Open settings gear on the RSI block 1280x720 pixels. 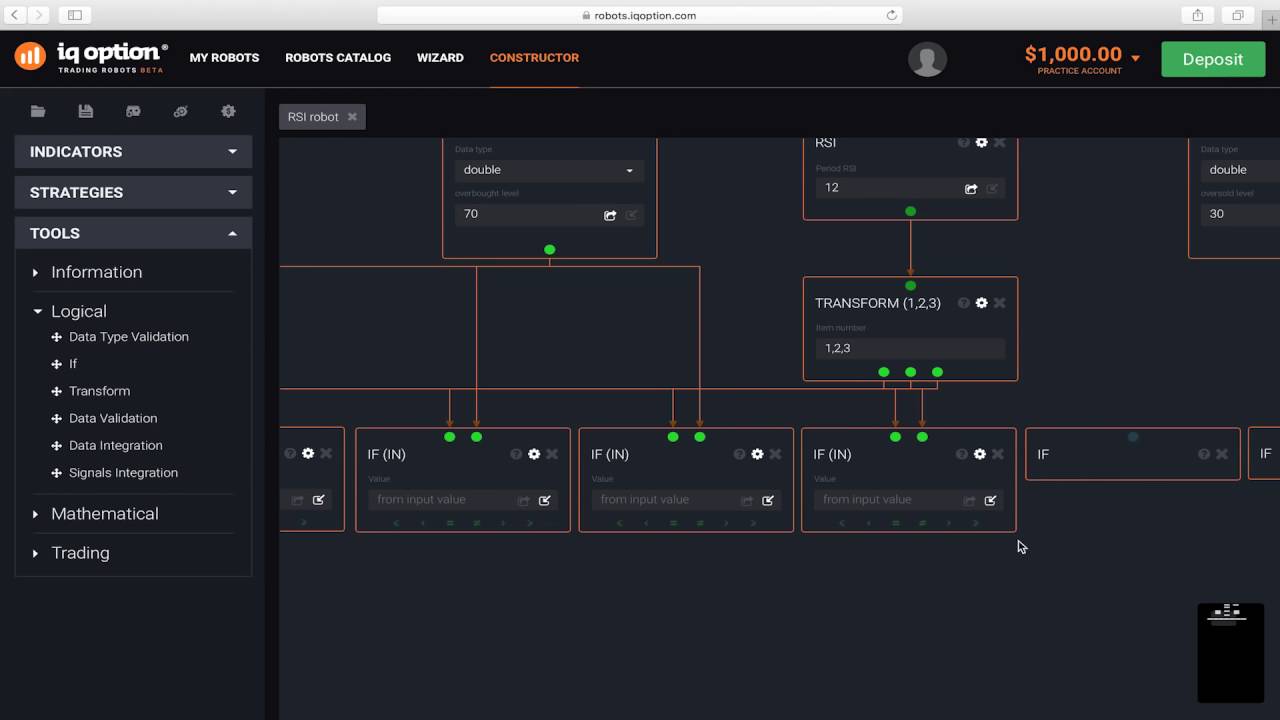click(981, 143)
